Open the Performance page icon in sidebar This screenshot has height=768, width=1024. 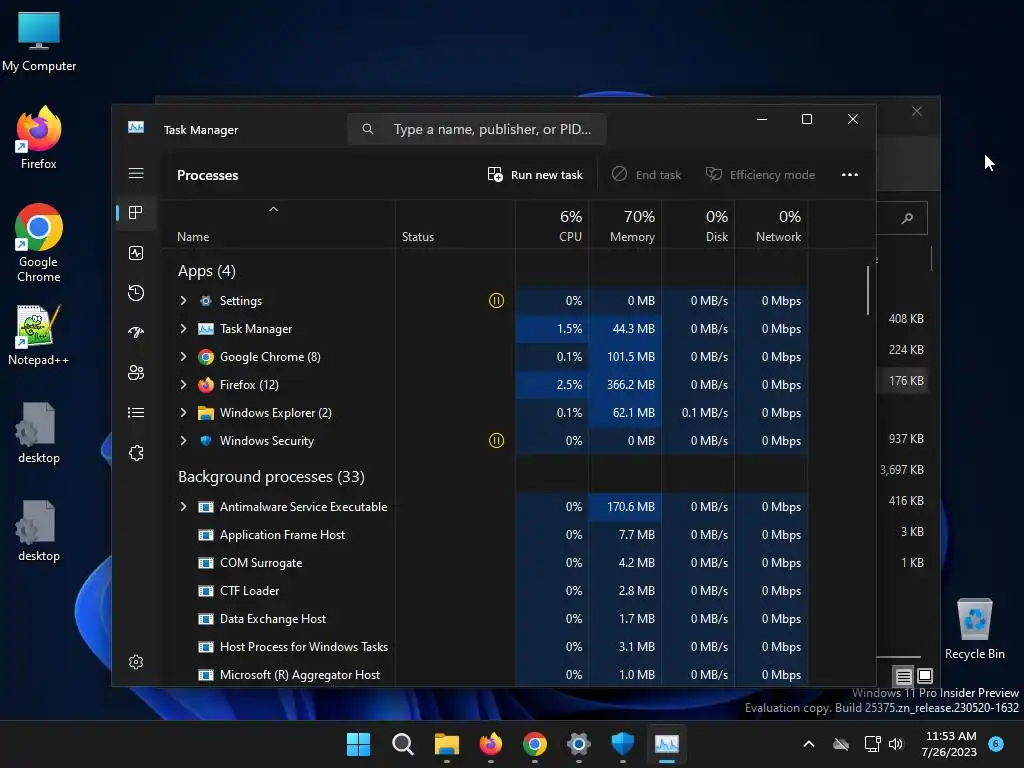tap(136, 253)
